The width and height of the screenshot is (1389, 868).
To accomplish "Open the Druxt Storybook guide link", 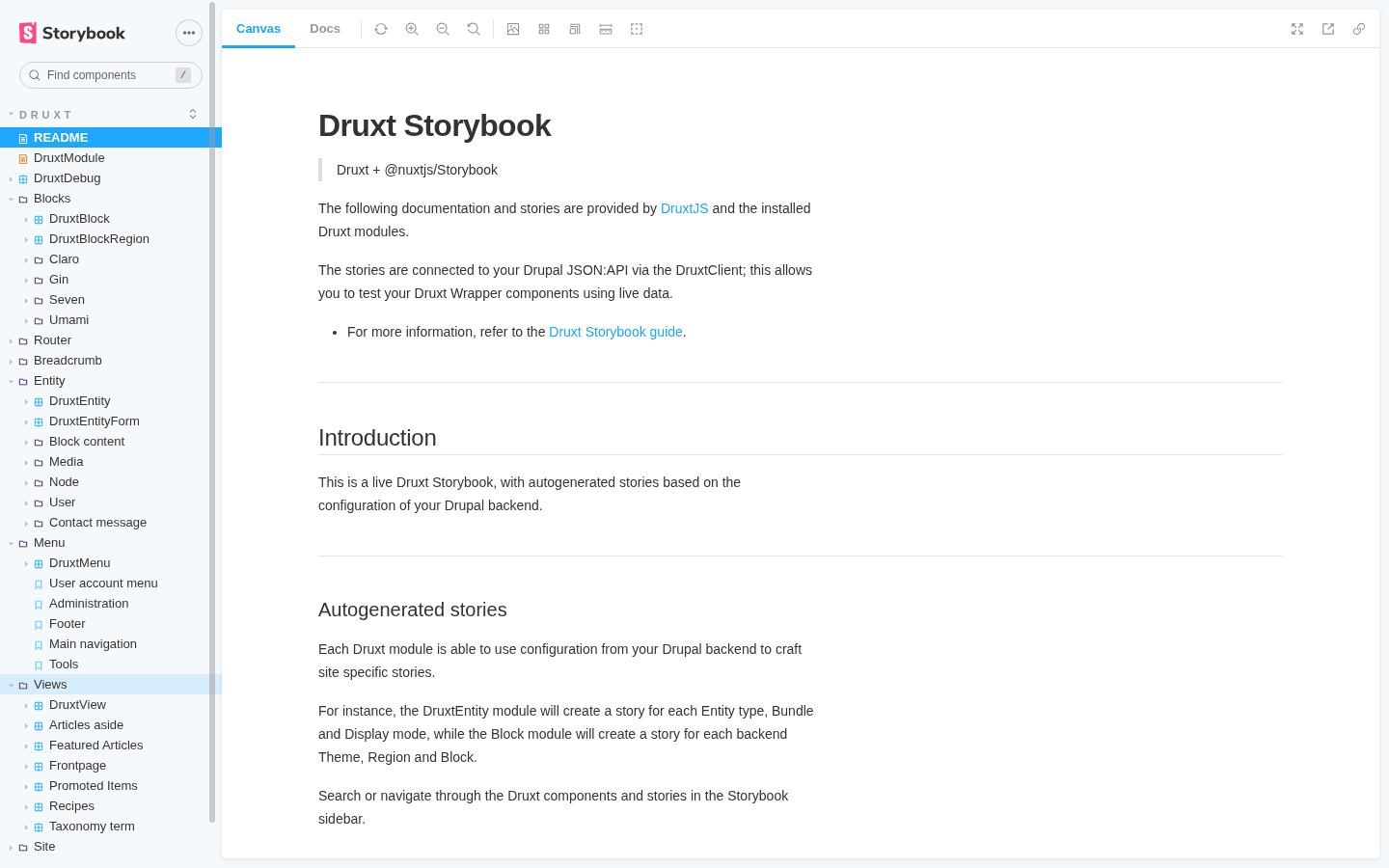I will [615, 332].
